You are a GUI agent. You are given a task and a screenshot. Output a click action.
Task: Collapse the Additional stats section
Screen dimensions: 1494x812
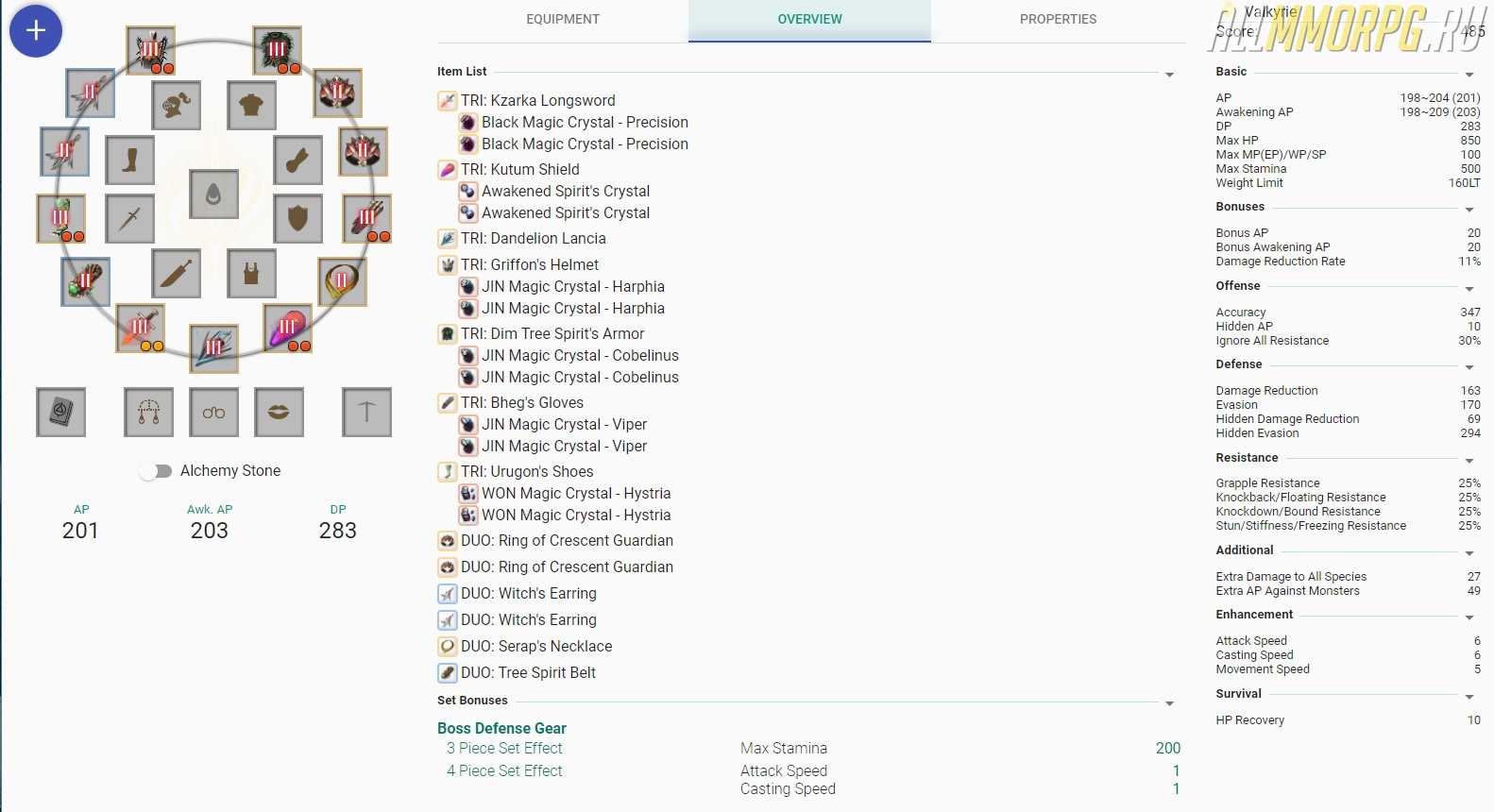pyautogui.click(x=1469, y=553)
